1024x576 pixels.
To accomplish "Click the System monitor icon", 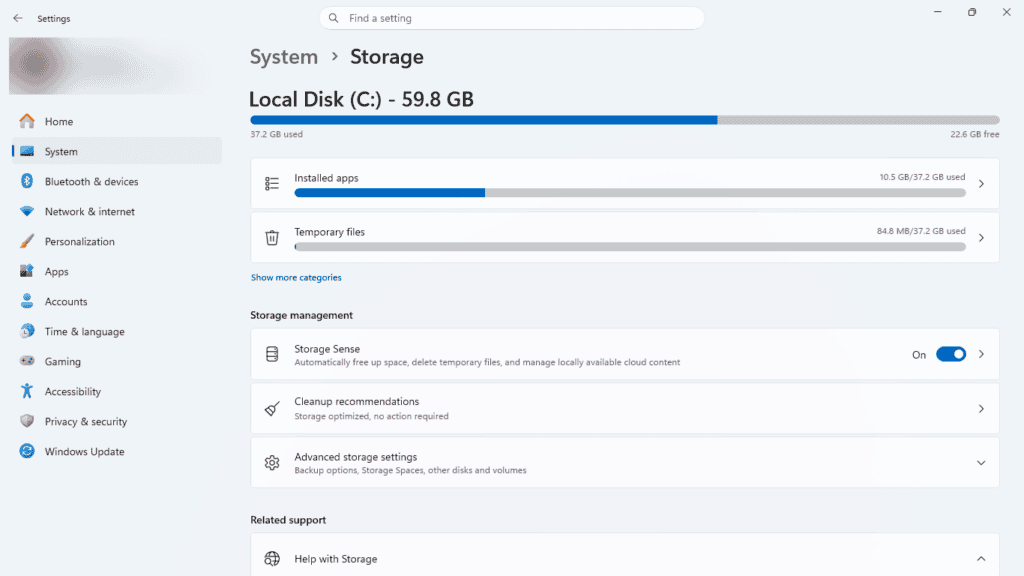I will tap(27, 152).
